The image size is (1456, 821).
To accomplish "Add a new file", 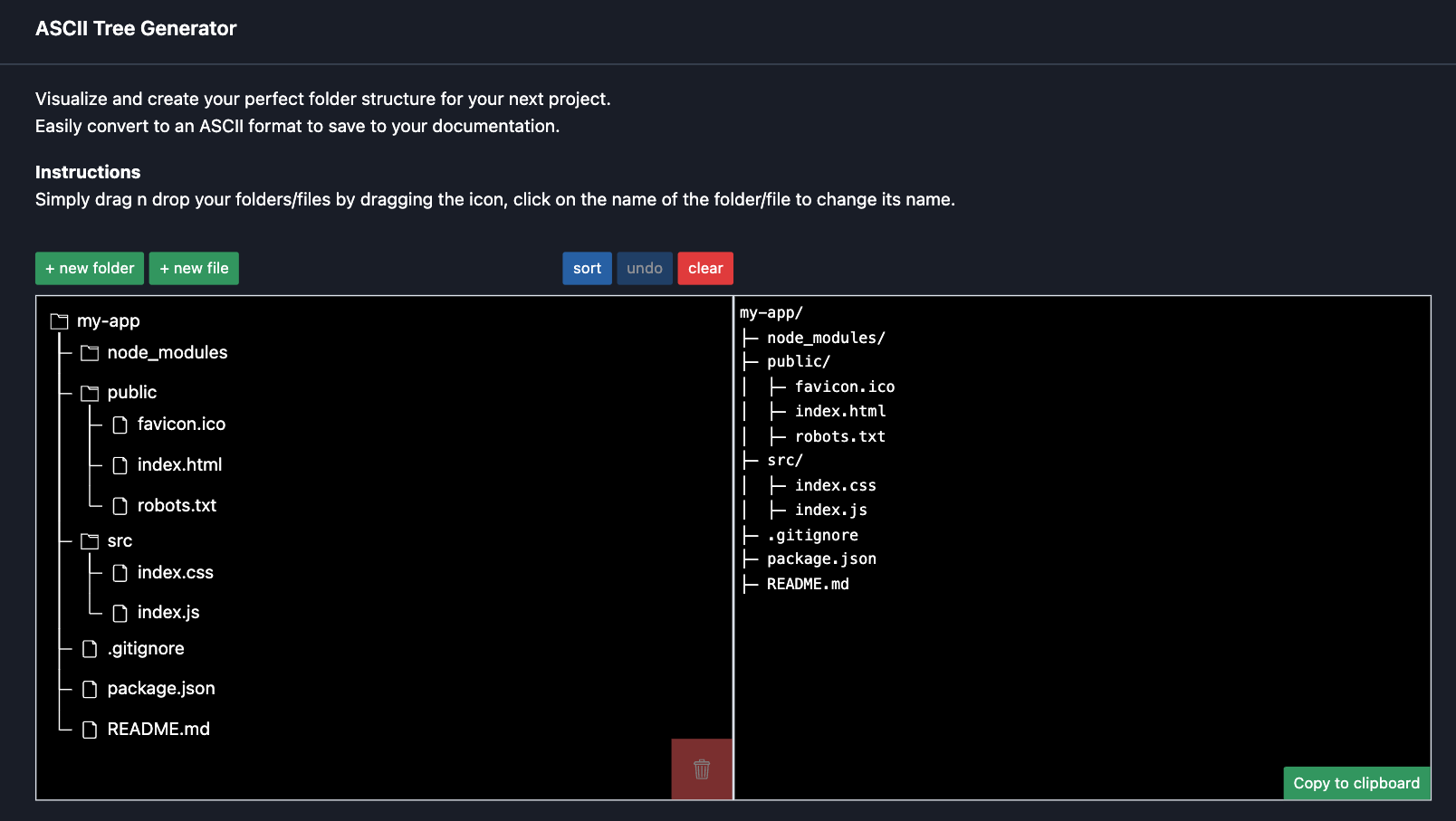I will (194, 268).
